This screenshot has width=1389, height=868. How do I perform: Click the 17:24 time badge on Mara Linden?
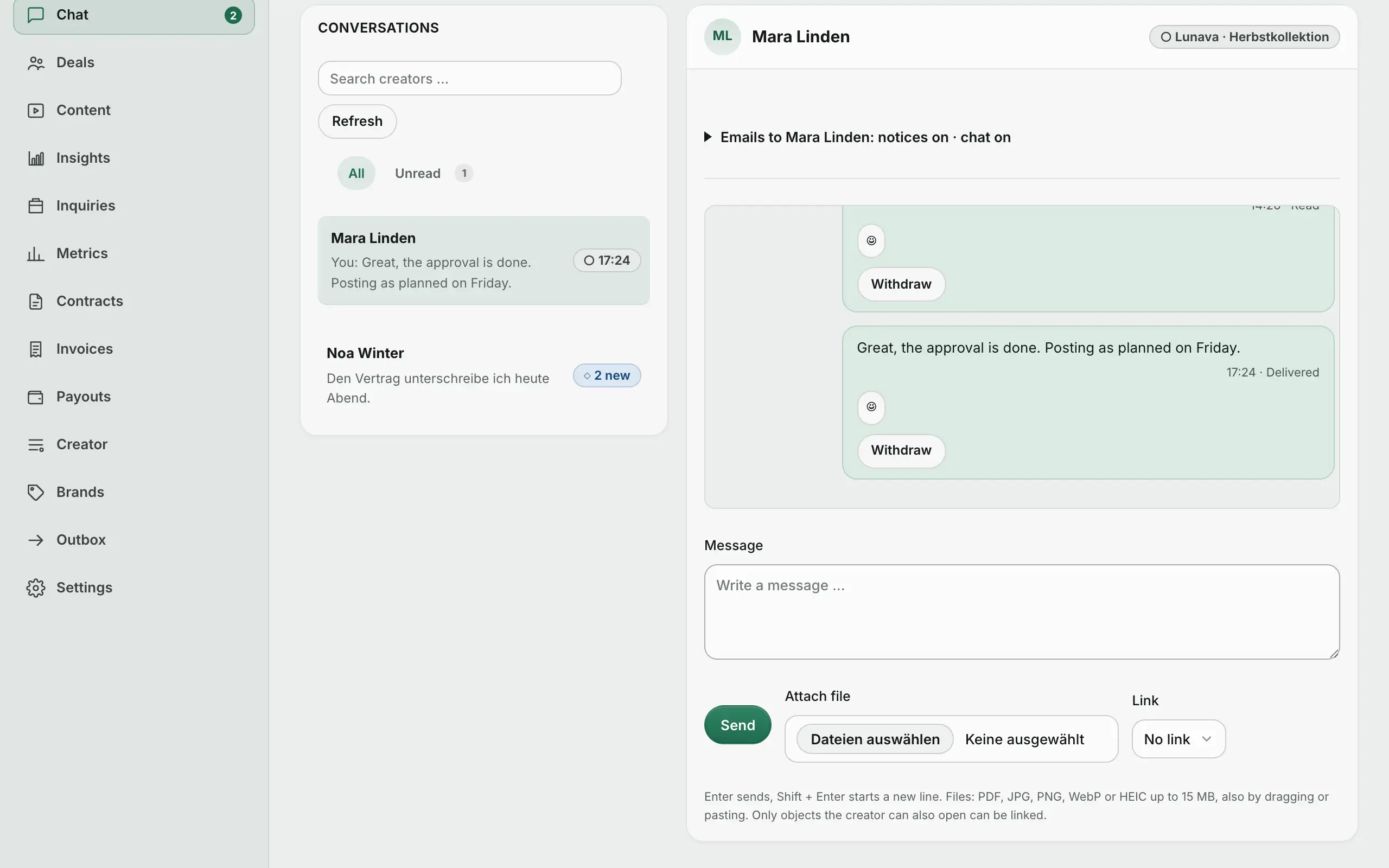(x=607, y=260)
